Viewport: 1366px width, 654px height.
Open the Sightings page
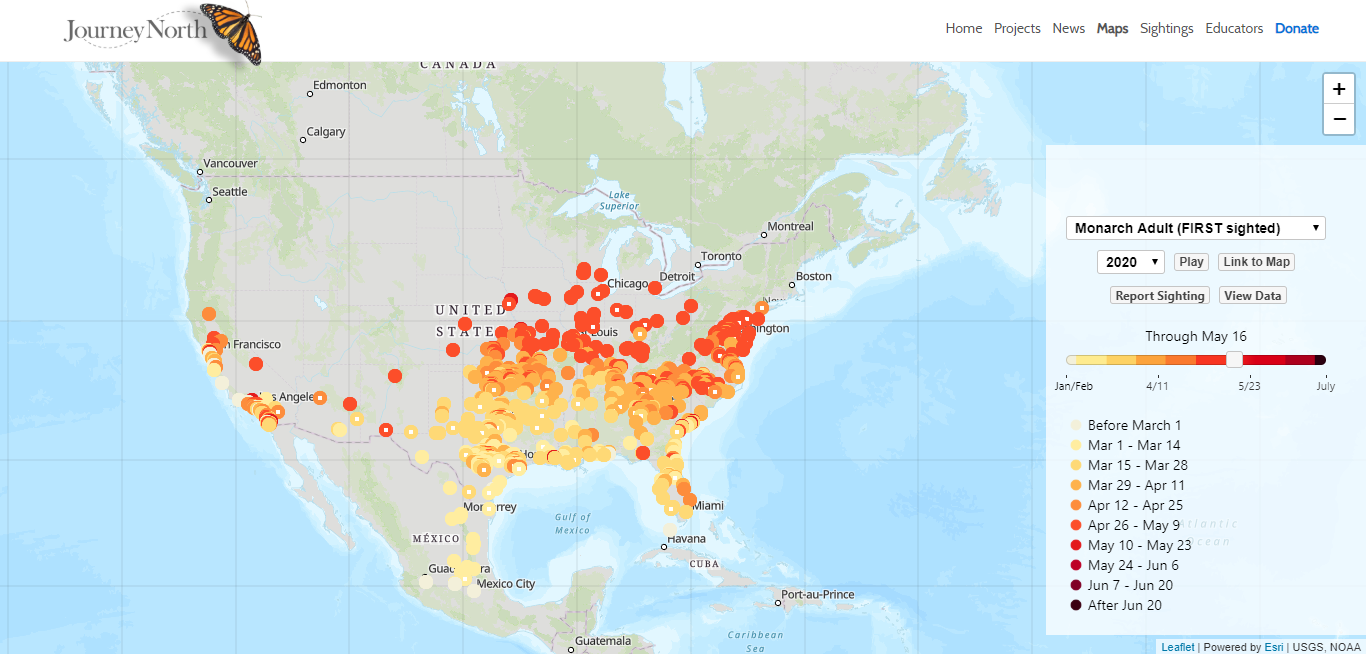(x=1167, y=28)
